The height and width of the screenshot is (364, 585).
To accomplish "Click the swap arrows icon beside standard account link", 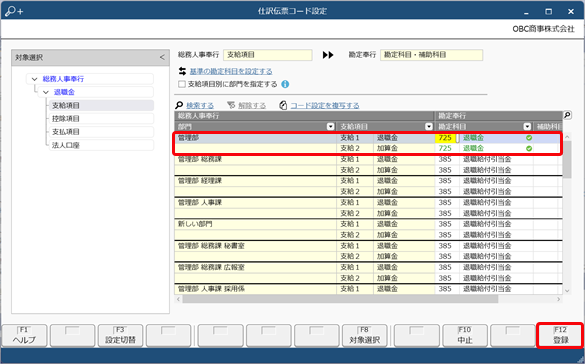I will (x=182, y=71).
